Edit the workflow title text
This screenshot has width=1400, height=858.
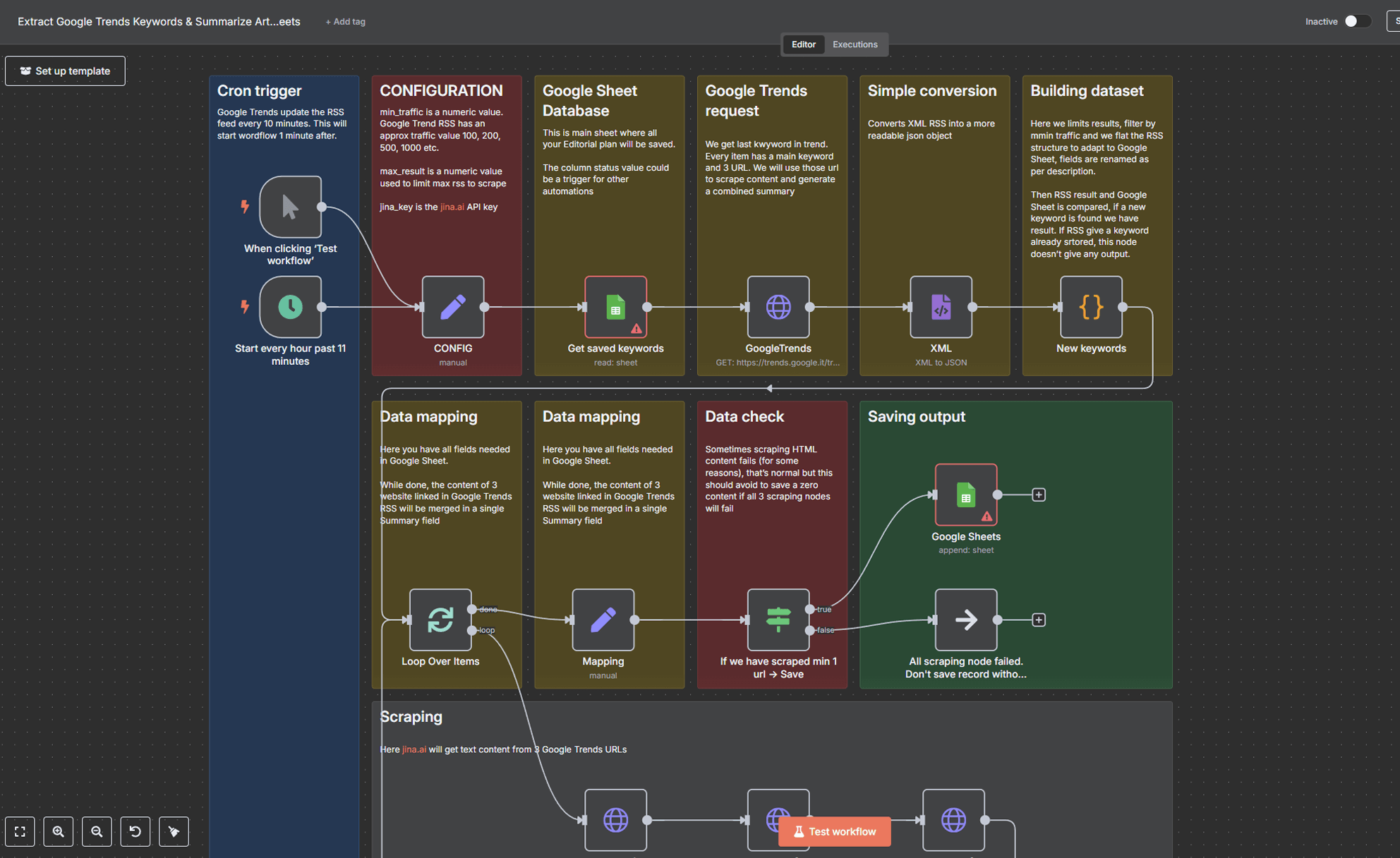[159, 22]
